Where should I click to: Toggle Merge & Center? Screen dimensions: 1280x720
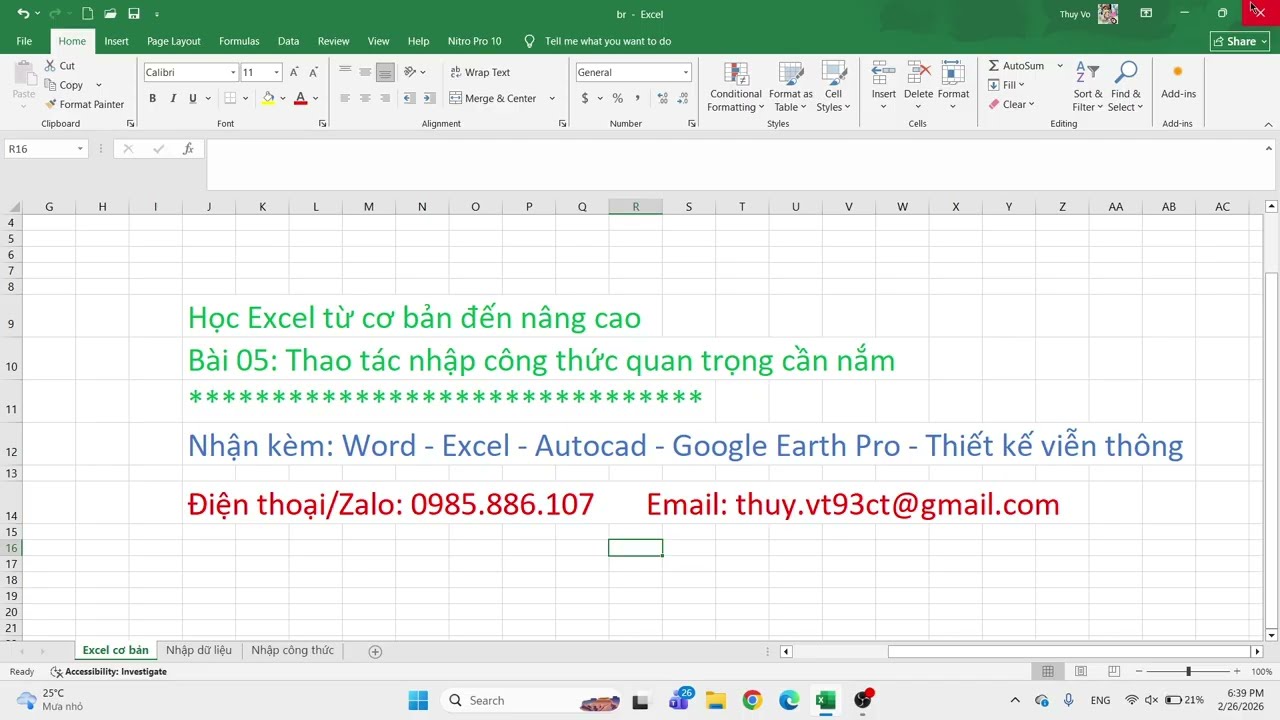pos(493,98)
